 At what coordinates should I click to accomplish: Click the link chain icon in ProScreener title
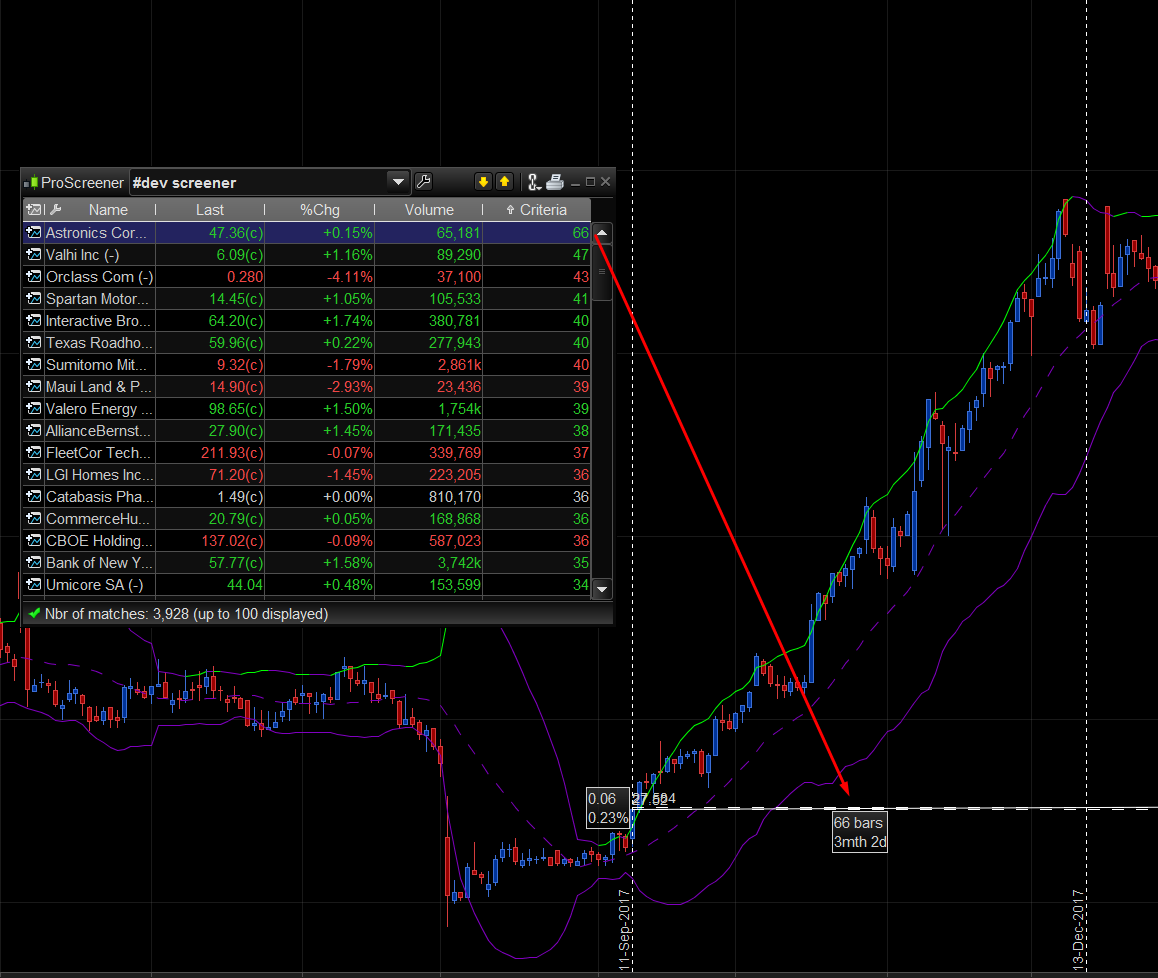point(534,182)
